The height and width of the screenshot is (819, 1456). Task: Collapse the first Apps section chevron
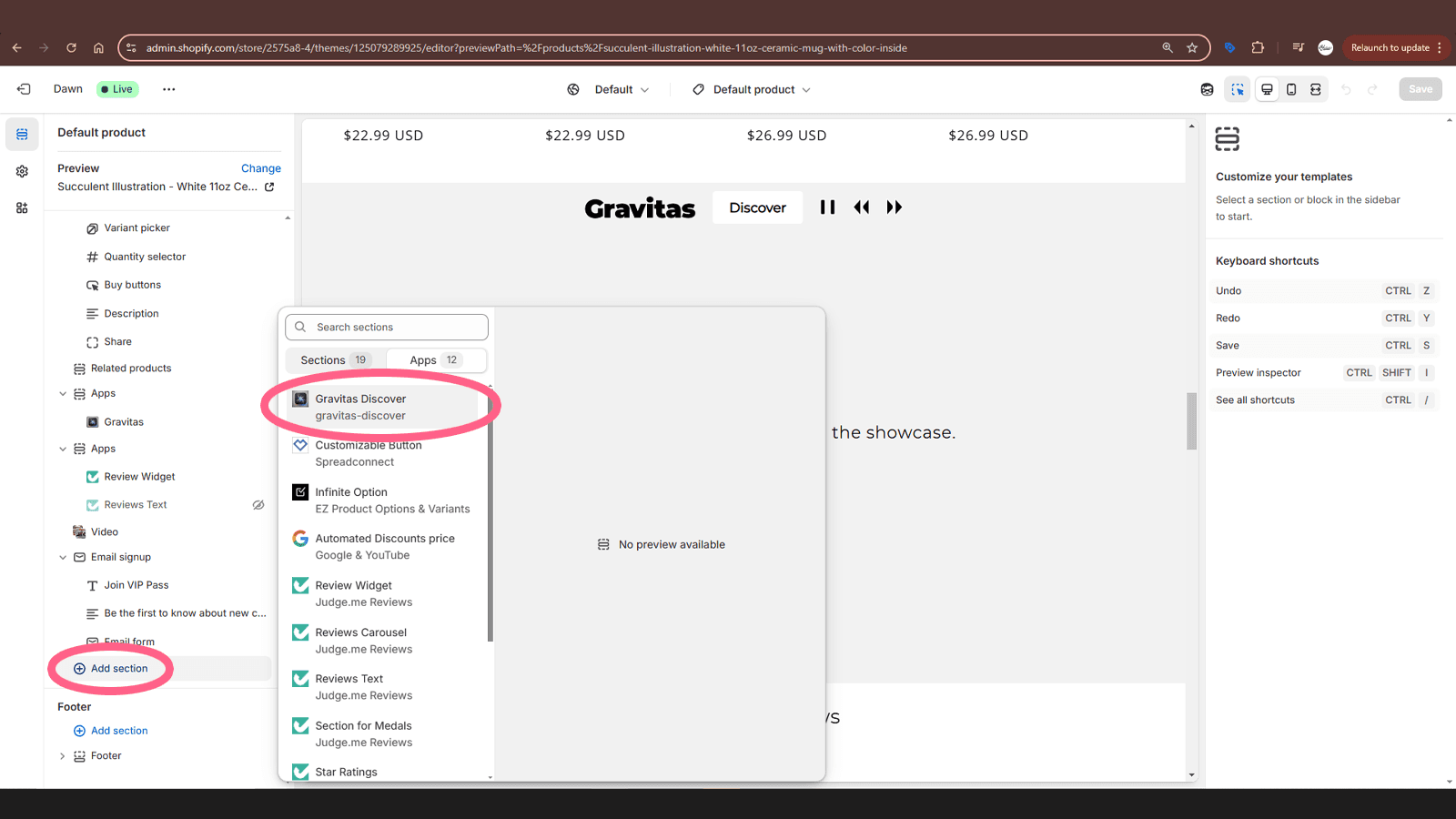(63, 394)
